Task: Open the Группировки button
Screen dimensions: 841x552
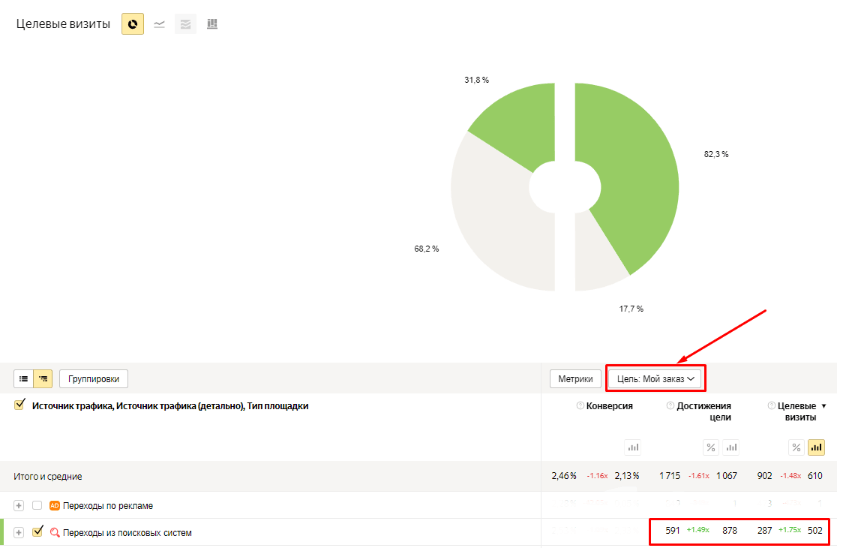Action: (93, 379)
